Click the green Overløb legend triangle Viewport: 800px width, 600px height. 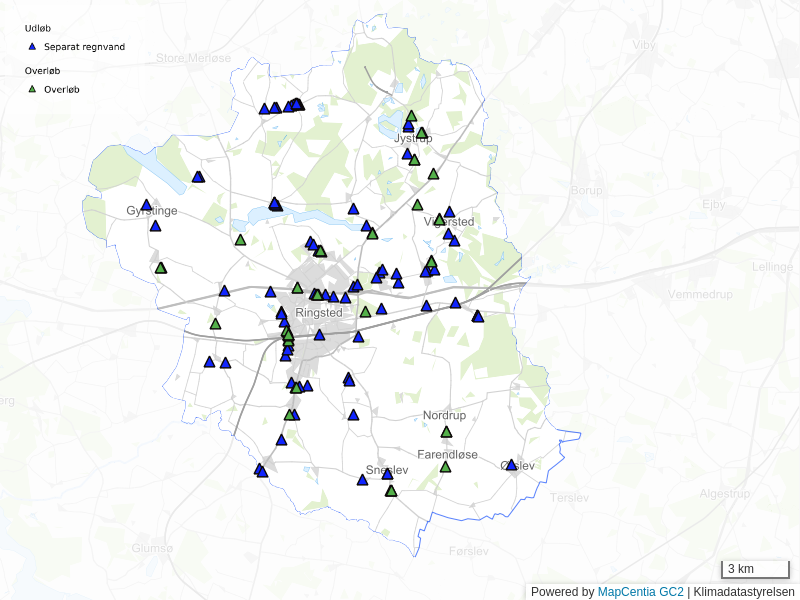[x=32, y=89]
